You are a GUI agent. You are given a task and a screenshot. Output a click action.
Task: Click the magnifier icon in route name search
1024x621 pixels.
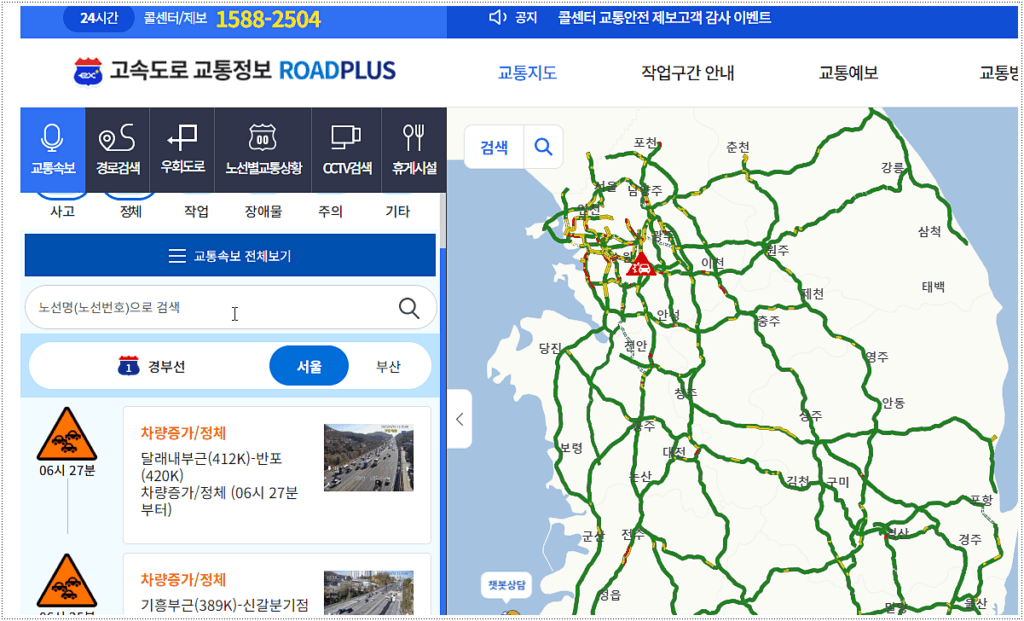409,308
